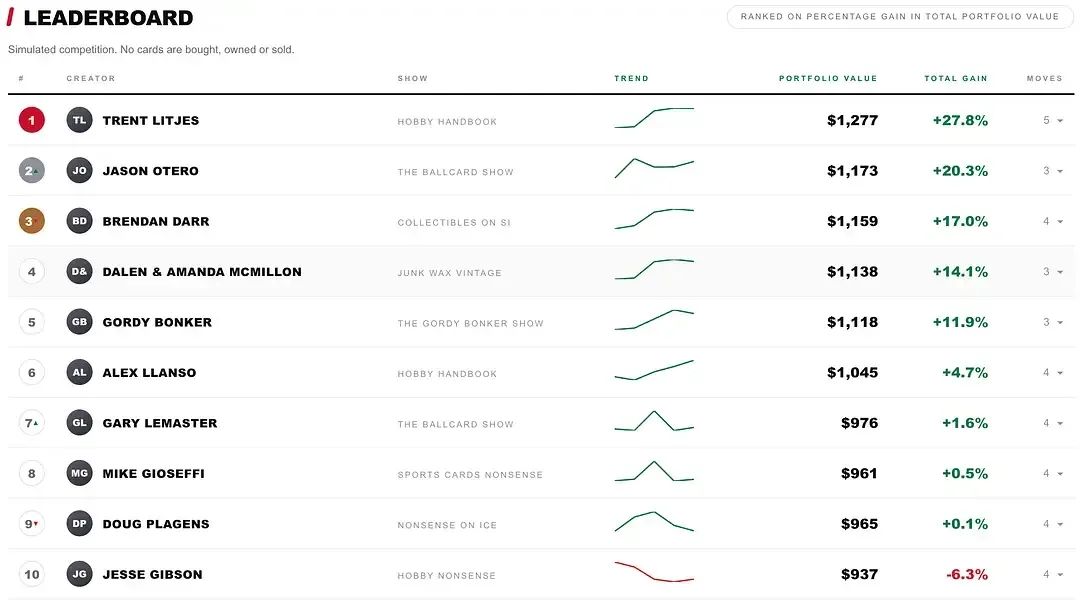1080x608 pixels.
Task: Click Trent Litjes' TL avatar icon
Action: tap(79, 120)
